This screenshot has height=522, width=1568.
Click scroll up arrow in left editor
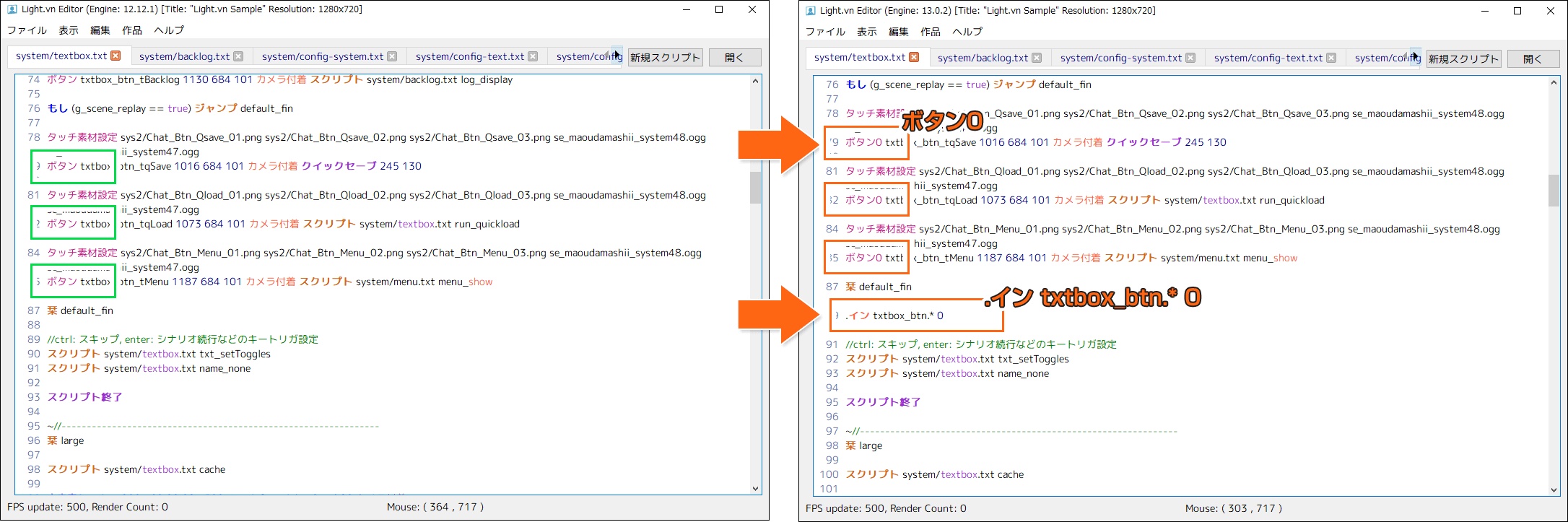[x=755, y=81]
